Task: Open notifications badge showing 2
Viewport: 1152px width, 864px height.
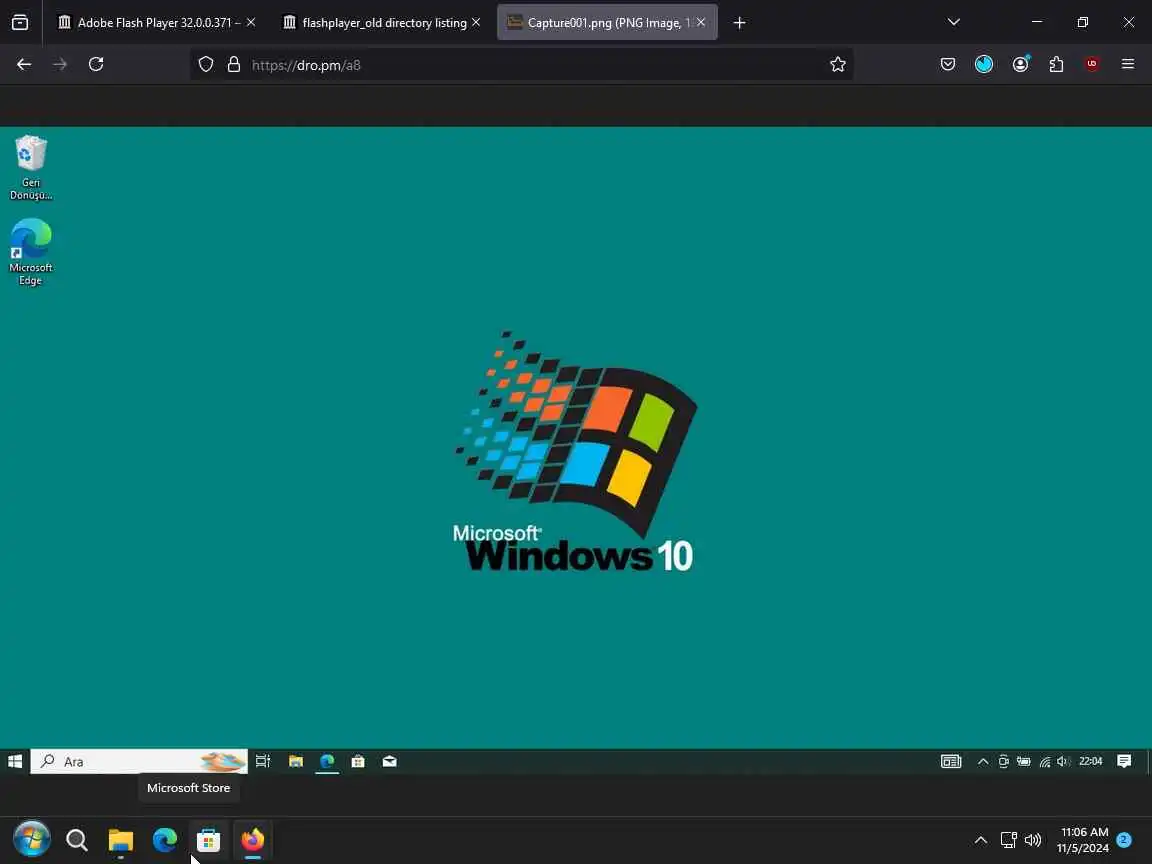Action: click(x=1124, y=839)
